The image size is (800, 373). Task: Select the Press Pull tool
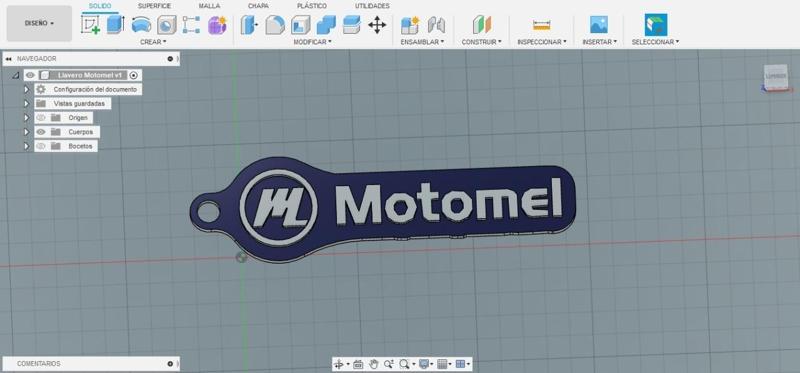249,24
